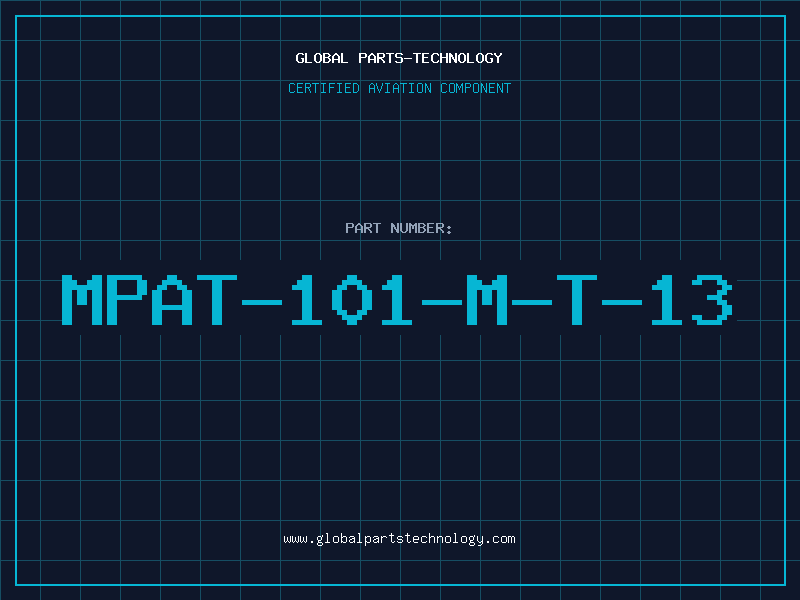Select the MPAT prefix of the part number

tap(149, 299)
